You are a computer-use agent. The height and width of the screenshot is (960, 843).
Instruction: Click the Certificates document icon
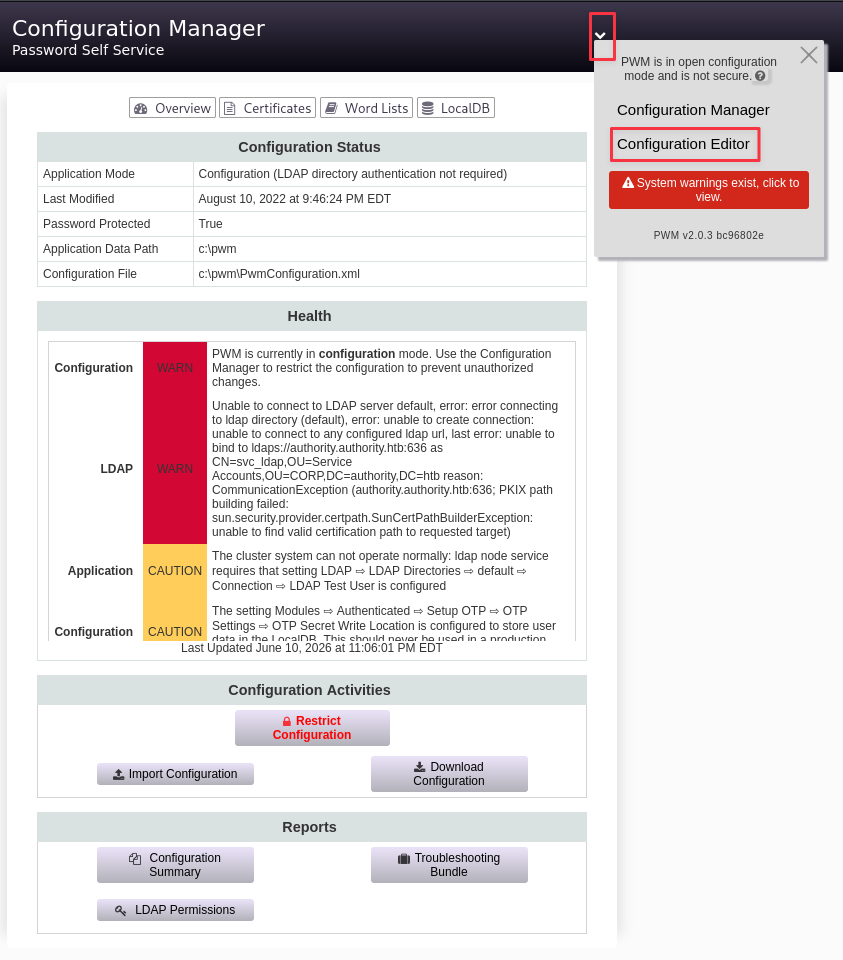230,108
